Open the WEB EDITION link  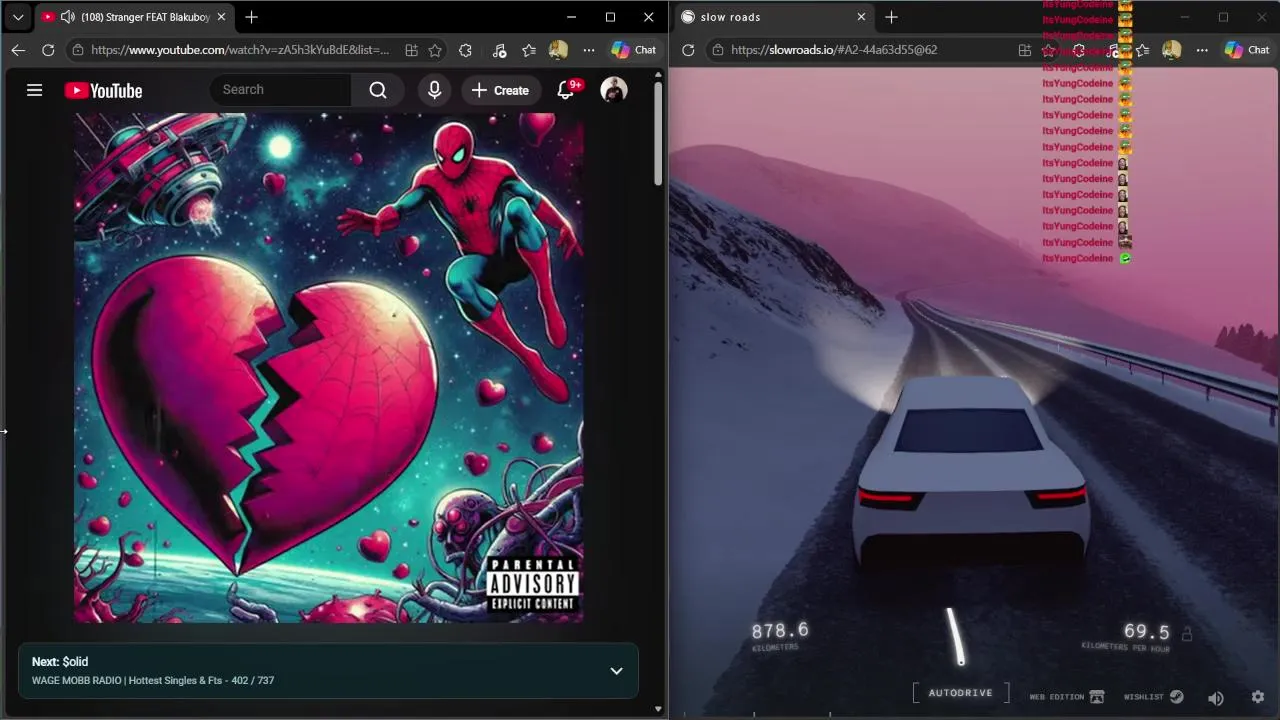click(1067, 697)
